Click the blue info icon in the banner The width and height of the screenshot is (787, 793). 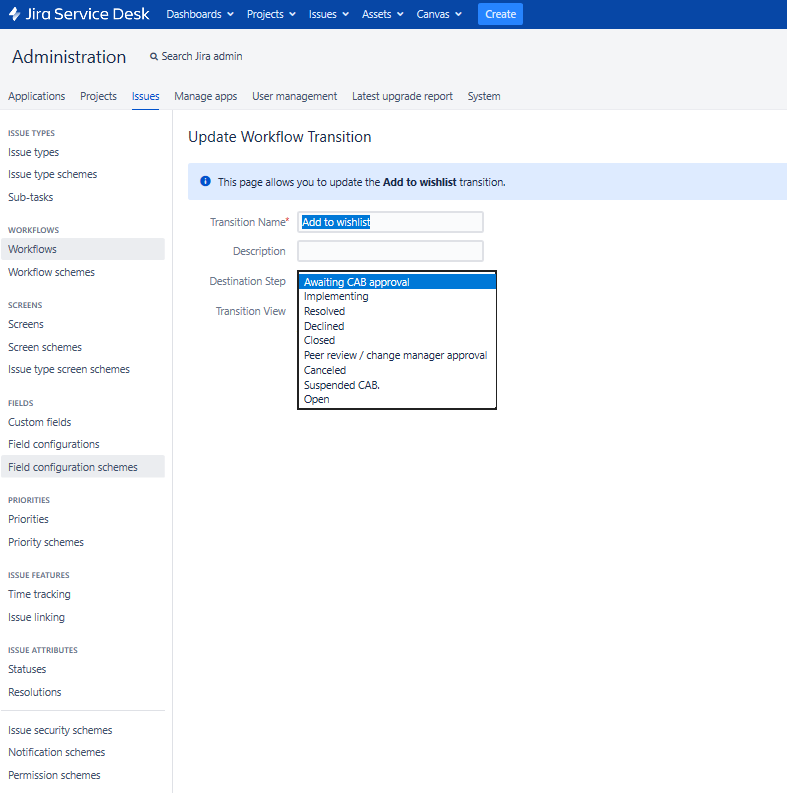(x=205, y=181)
